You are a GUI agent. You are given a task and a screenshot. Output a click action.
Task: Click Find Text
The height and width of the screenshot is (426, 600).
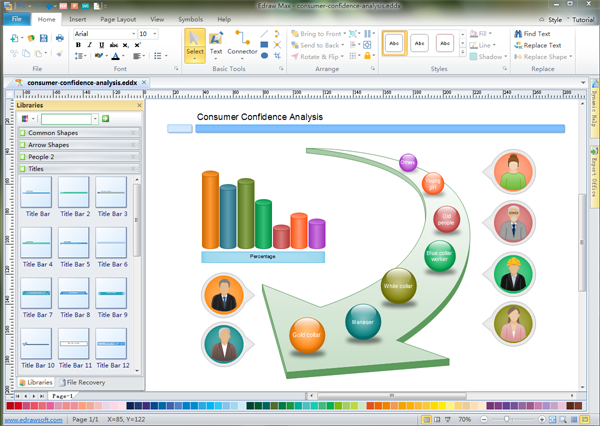tap(532, 34)
